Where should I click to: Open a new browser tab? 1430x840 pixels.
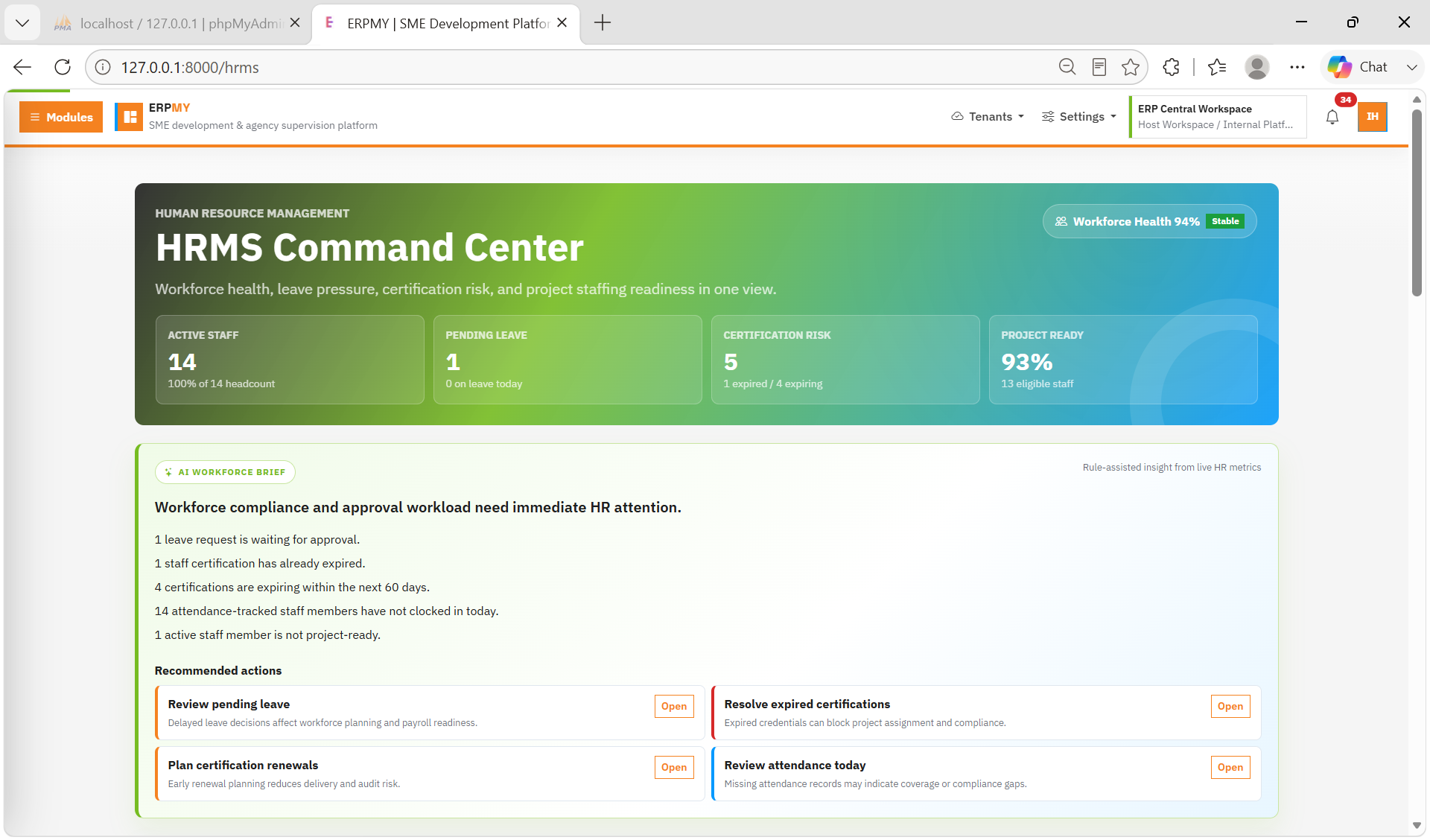(x=603, y=23)
